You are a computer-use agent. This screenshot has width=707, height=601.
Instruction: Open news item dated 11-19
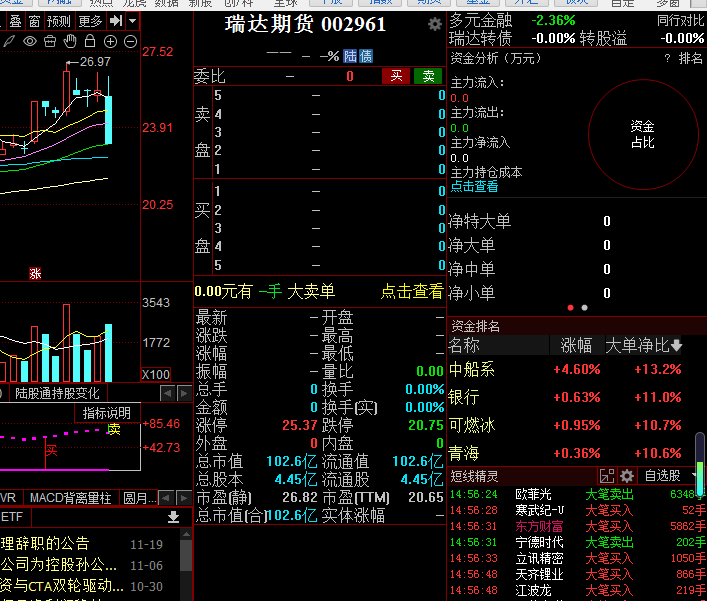click(81, 544)
